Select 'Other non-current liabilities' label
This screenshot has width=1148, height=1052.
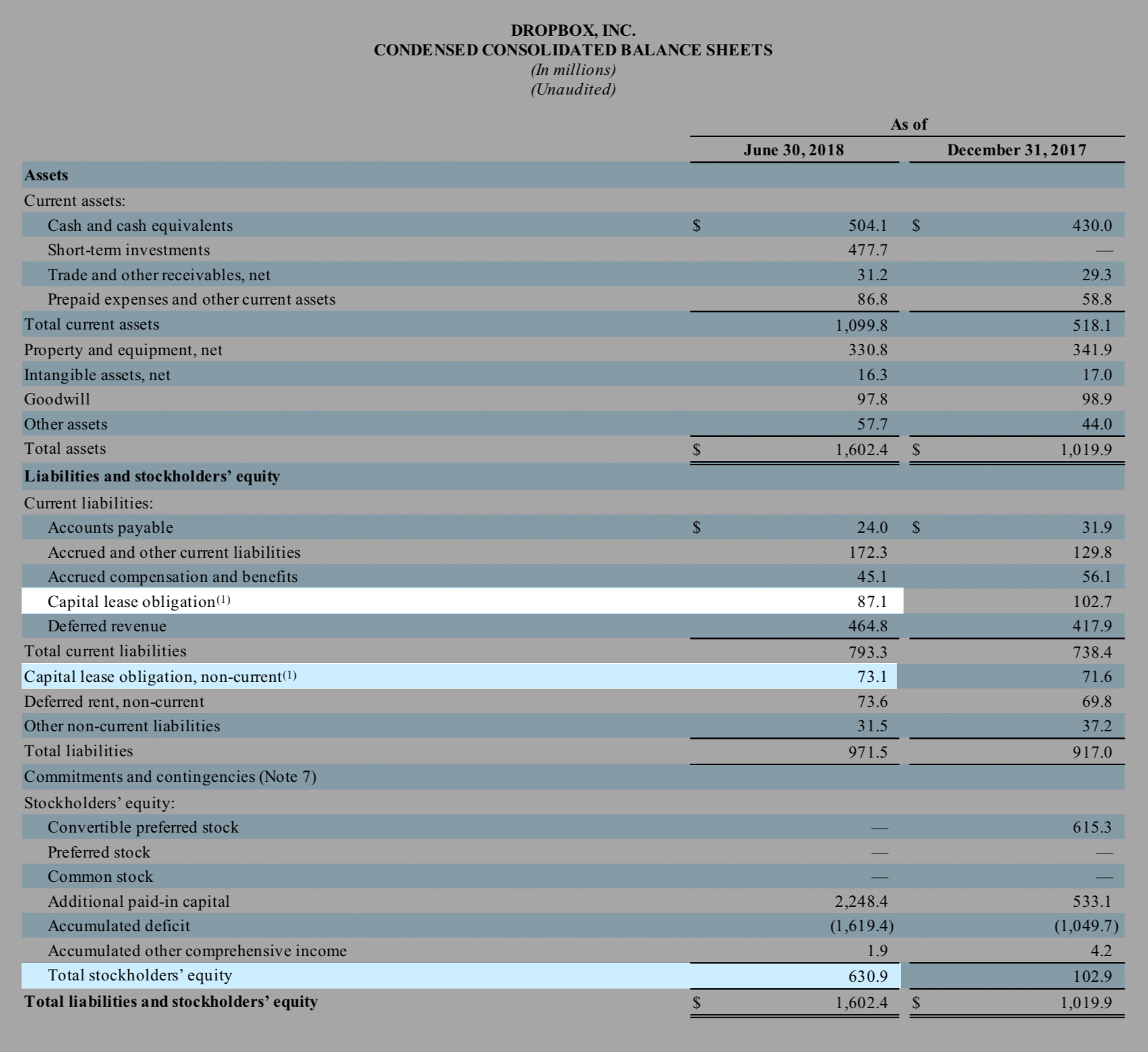(122, 726)
